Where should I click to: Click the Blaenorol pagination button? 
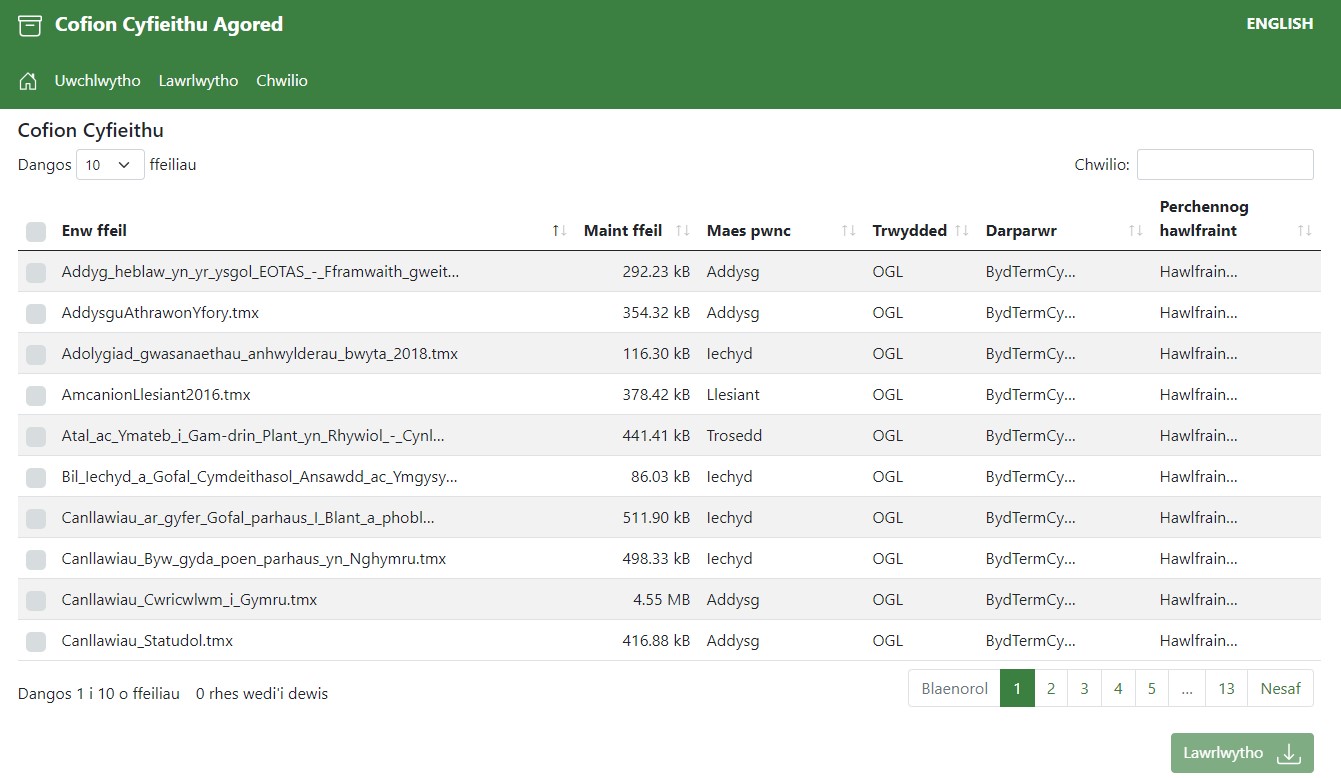tap(954, 688)
